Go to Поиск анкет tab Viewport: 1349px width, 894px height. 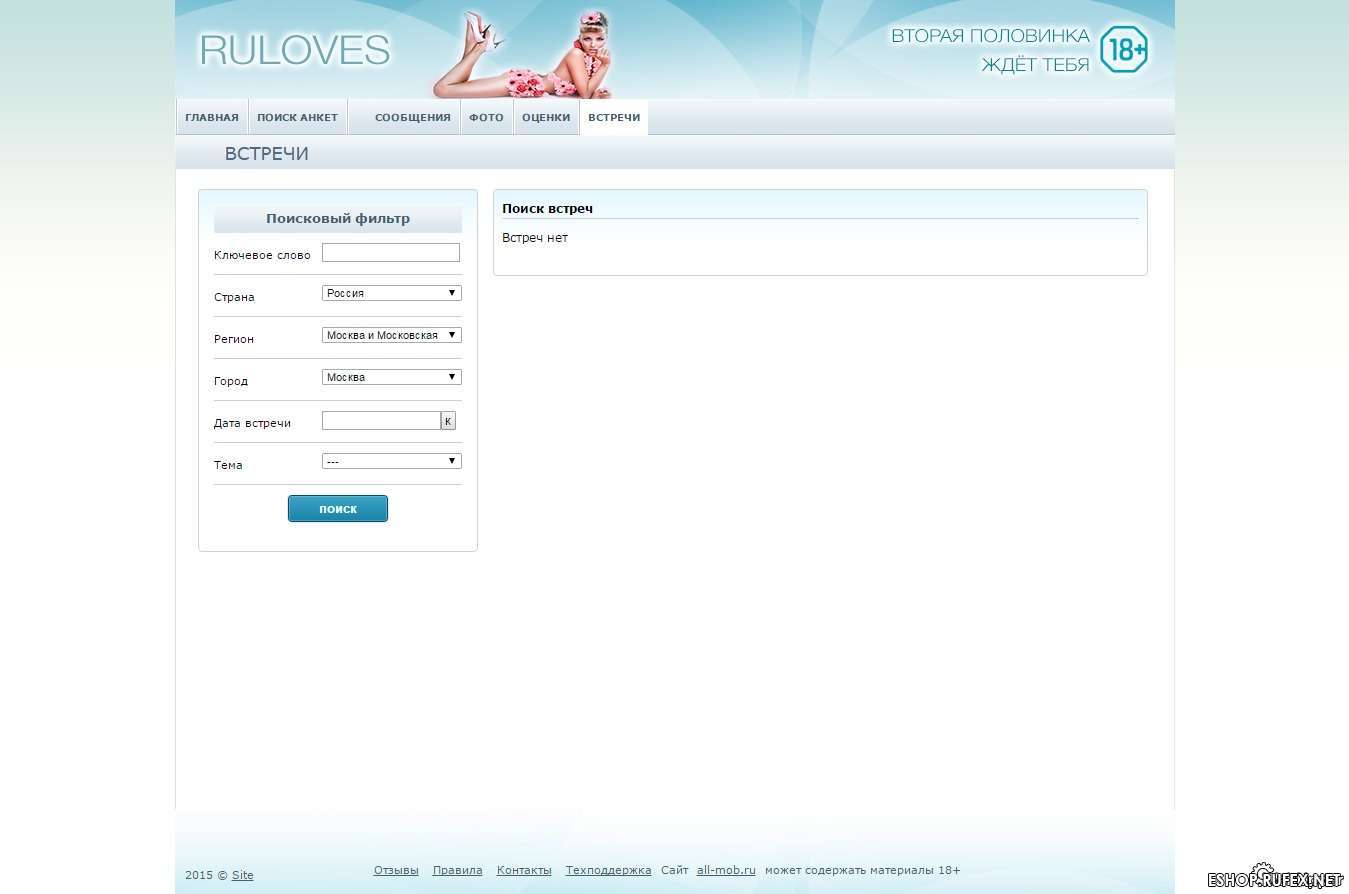point(297,118)
